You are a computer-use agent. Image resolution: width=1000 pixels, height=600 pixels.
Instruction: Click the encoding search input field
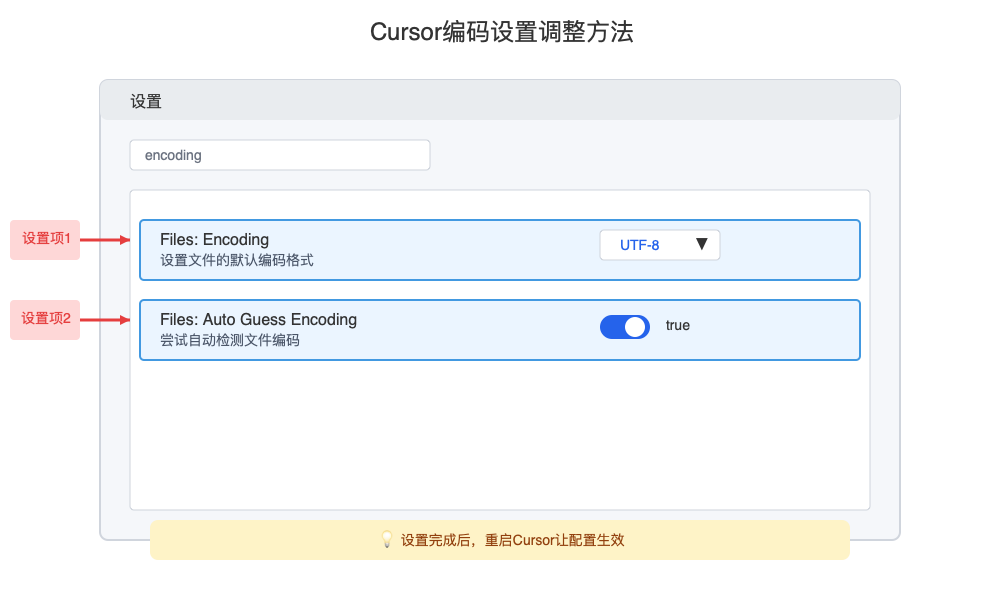coord(280,155)
